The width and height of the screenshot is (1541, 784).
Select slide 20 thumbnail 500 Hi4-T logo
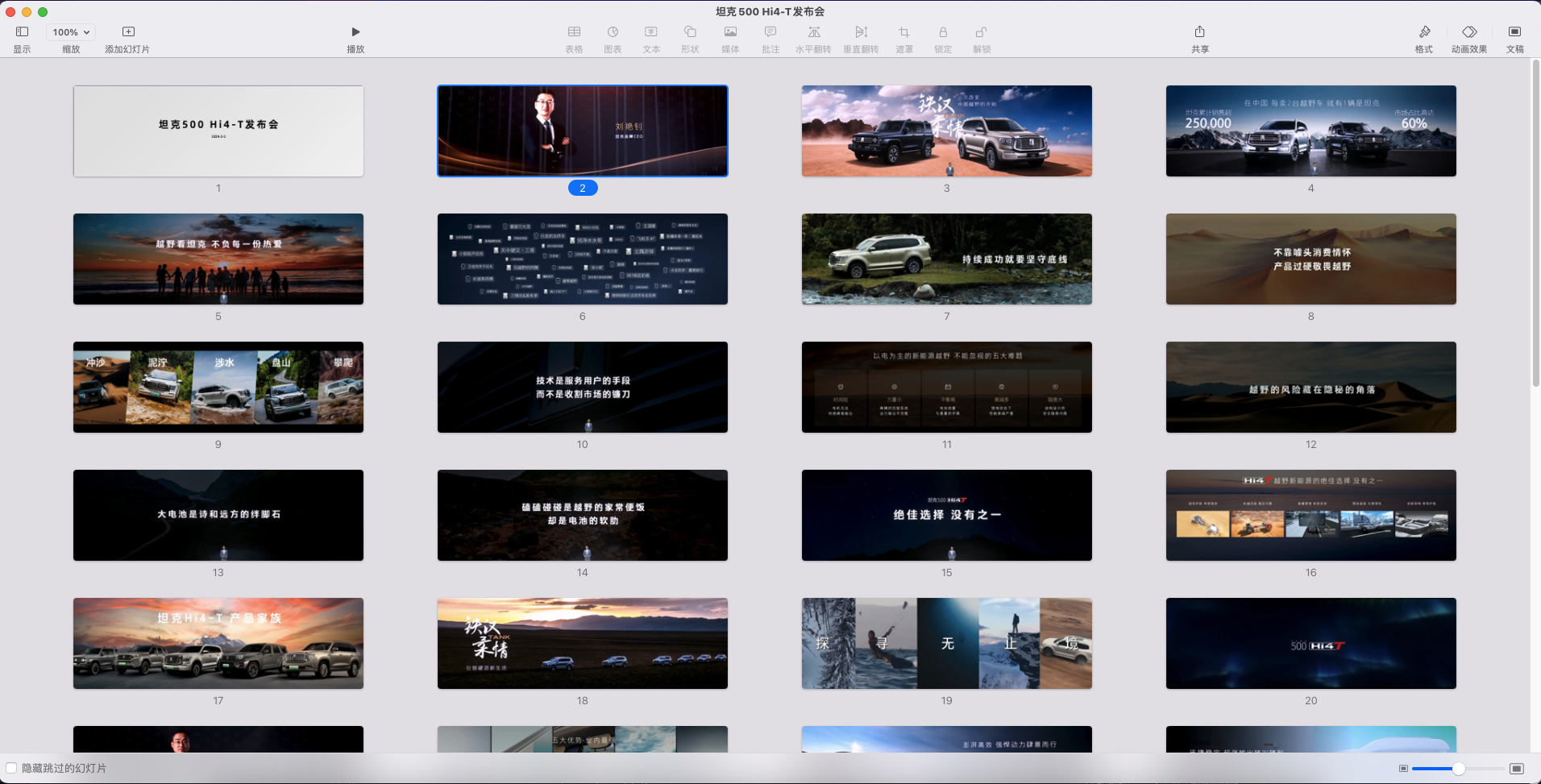tap(1311, 644)
